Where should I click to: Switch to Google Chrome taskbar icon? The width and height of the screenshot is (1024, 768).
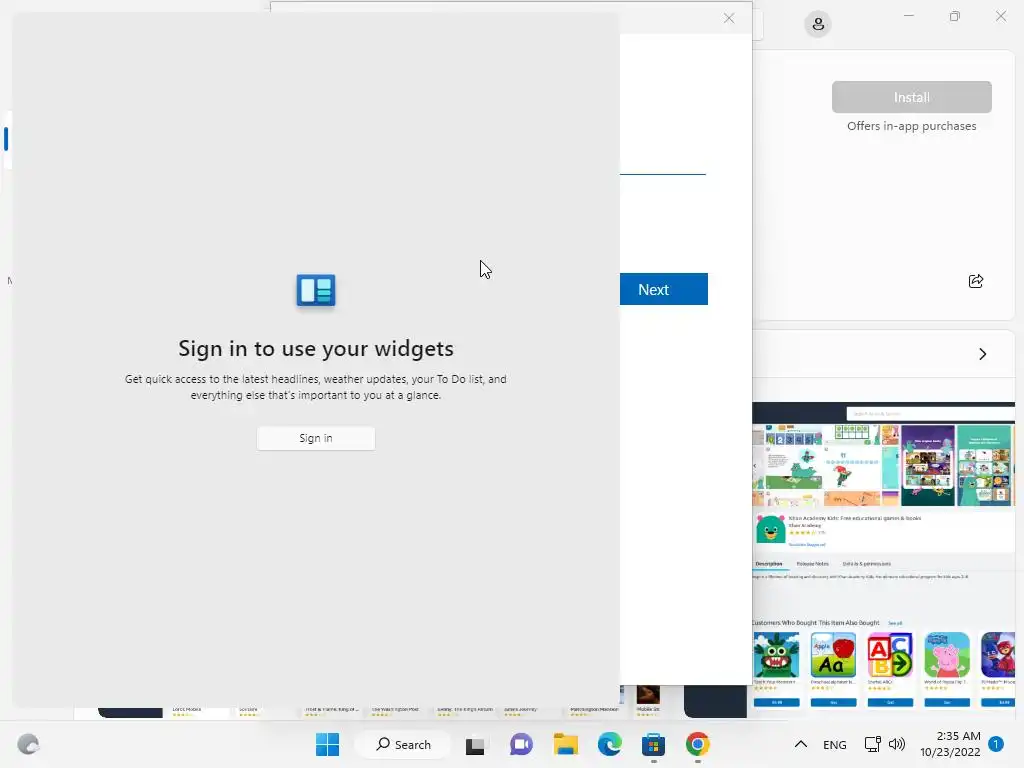[697, 744]
